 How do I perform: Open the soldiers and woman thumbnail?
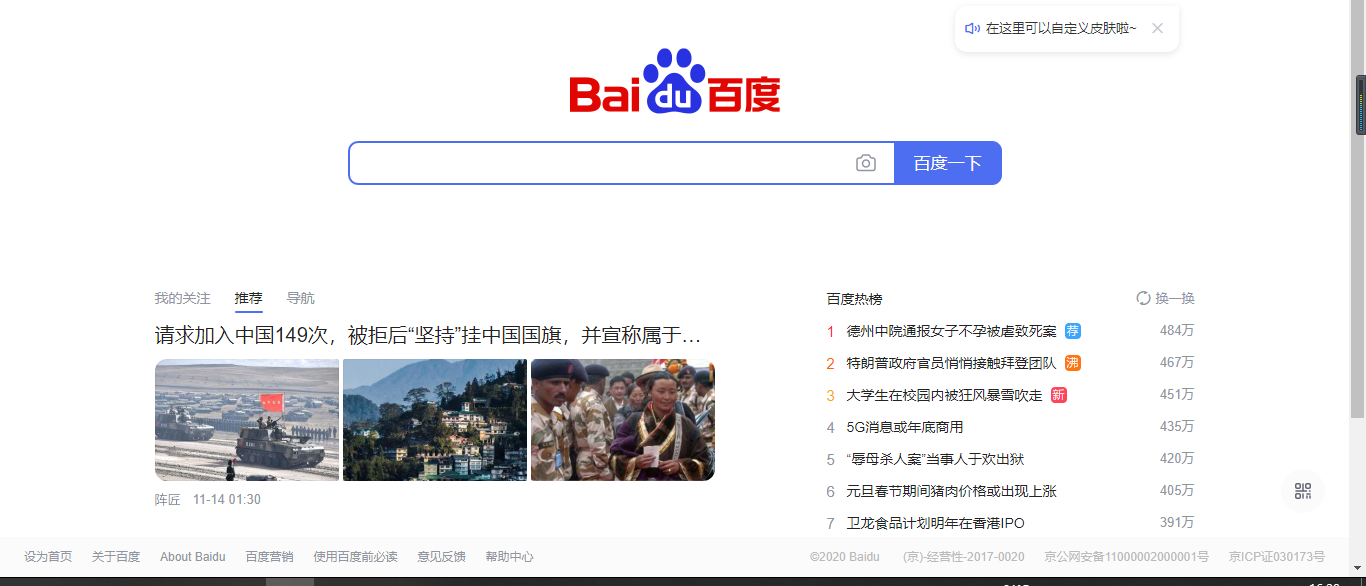623,420
